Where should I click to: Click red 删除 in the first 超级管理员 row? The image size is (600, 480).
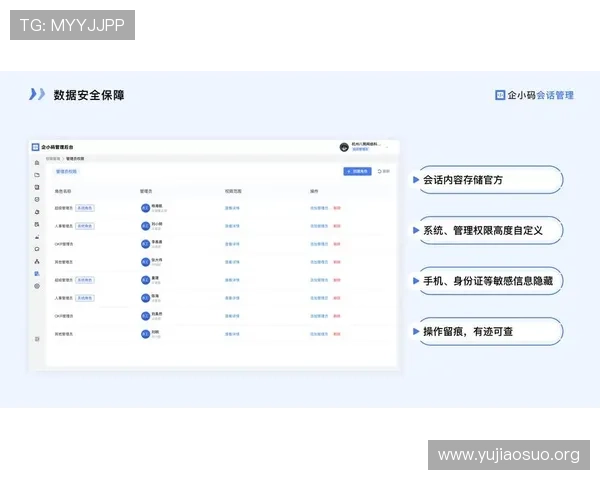[337, 208]
